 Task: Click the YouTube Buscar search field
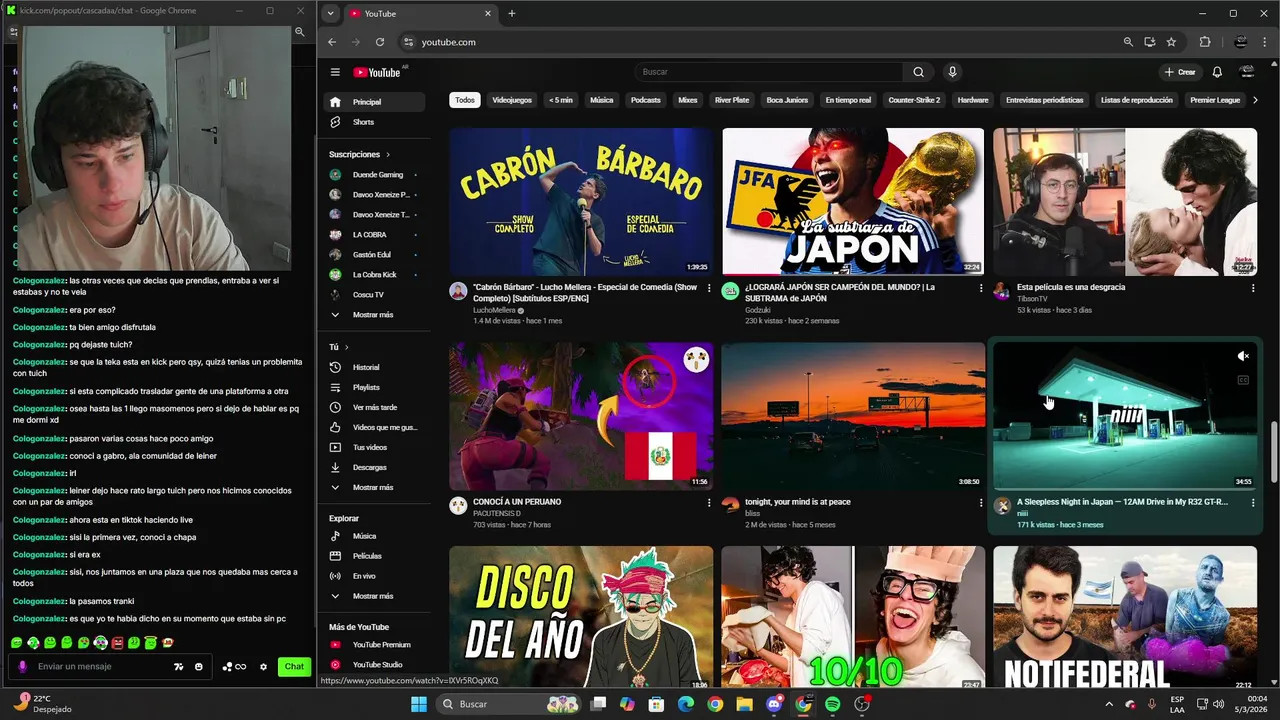[x=770, y=72]
